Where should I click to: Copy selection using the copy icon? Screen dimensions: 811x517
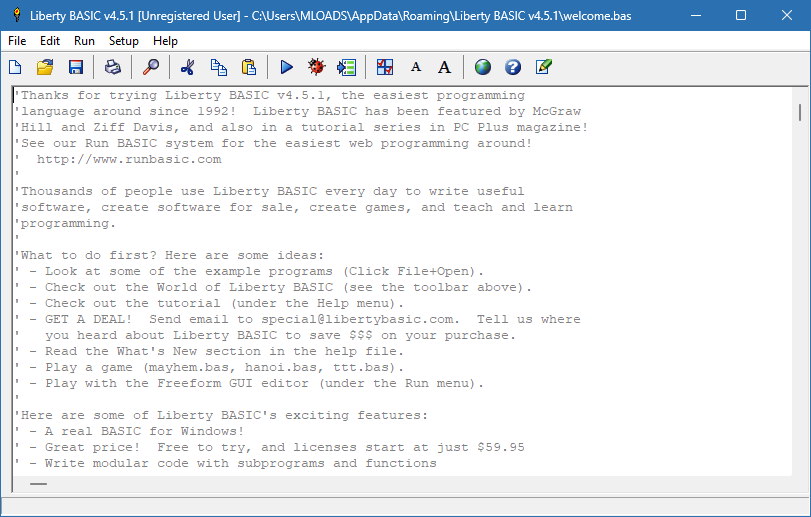pyautogui.click(x=218, y=67)
